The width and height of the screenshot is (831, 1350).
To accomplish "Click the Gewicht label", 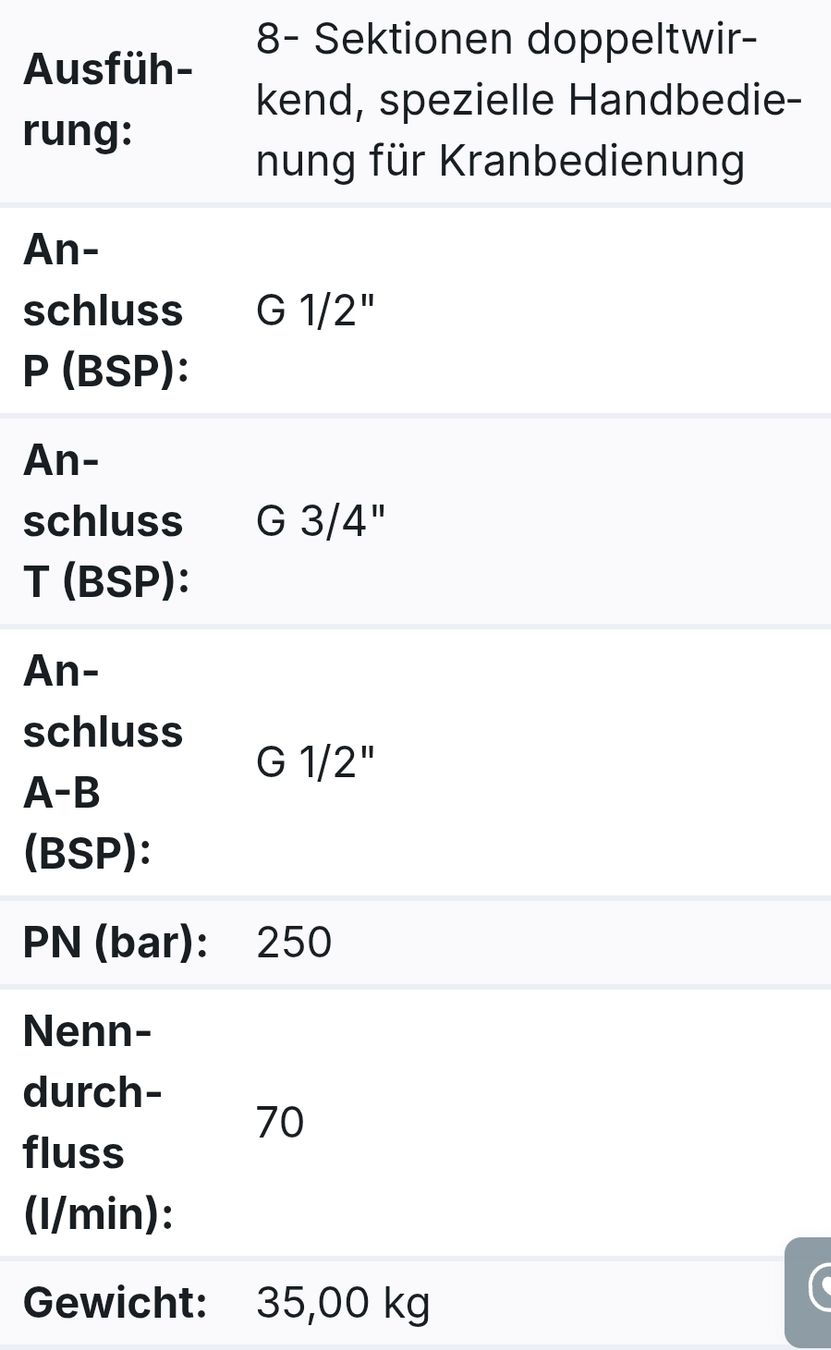I will coord(115,1302).
